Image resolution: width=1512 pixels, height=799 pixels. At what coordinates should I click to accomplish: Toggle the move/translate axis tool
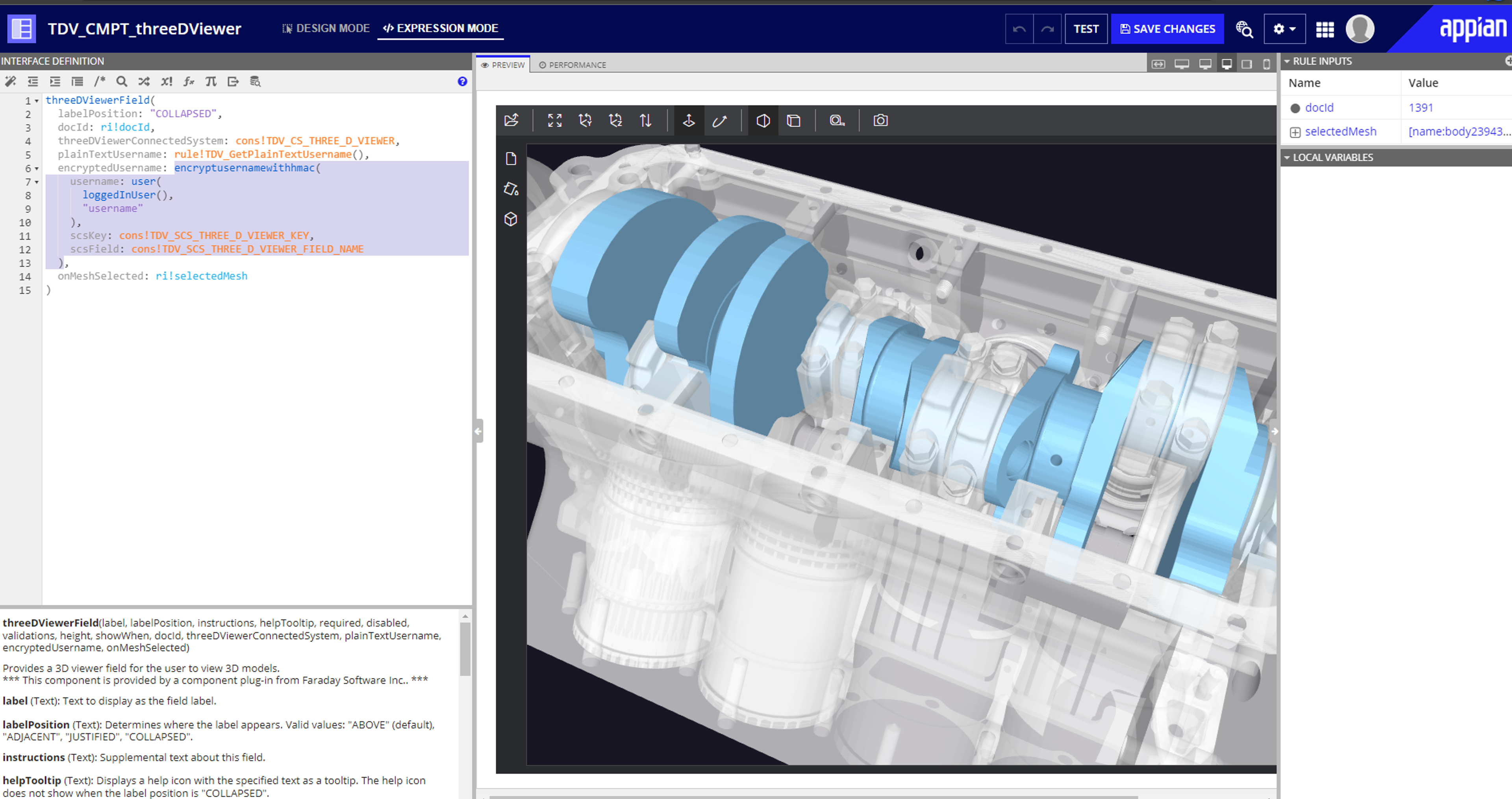pyautogui.click(x=689, y=120)
